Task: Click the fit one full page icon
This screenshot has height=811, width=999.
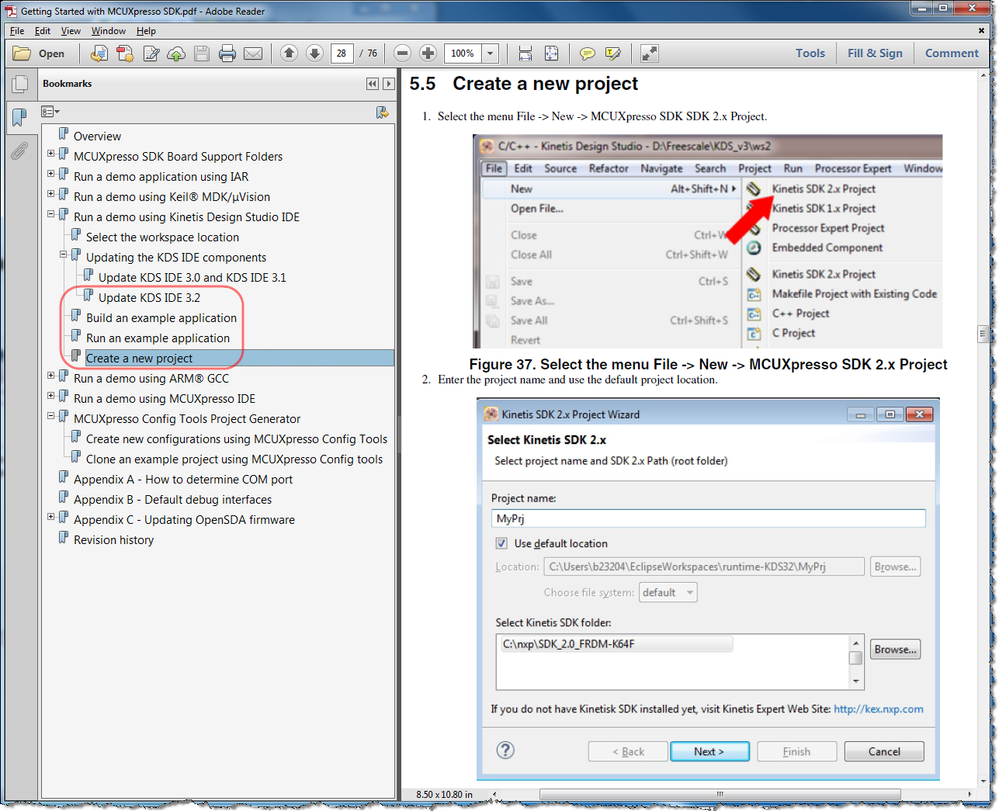Action: pos(551,54)
